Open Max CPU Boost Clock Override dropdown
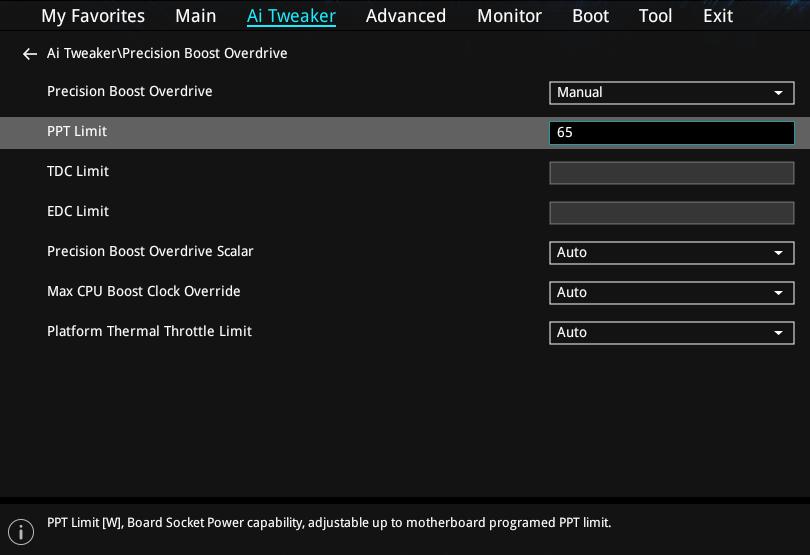The image size is (810, 555). [672, 293]
